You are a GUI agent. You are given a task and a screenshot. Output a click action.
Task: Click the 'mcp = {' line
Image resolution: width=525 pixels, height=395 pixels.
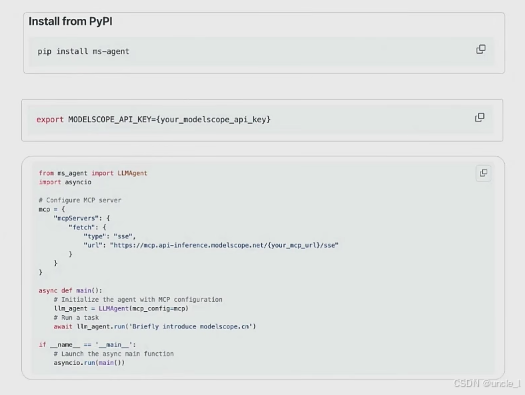pyautogui.click(x=52, y=209)
